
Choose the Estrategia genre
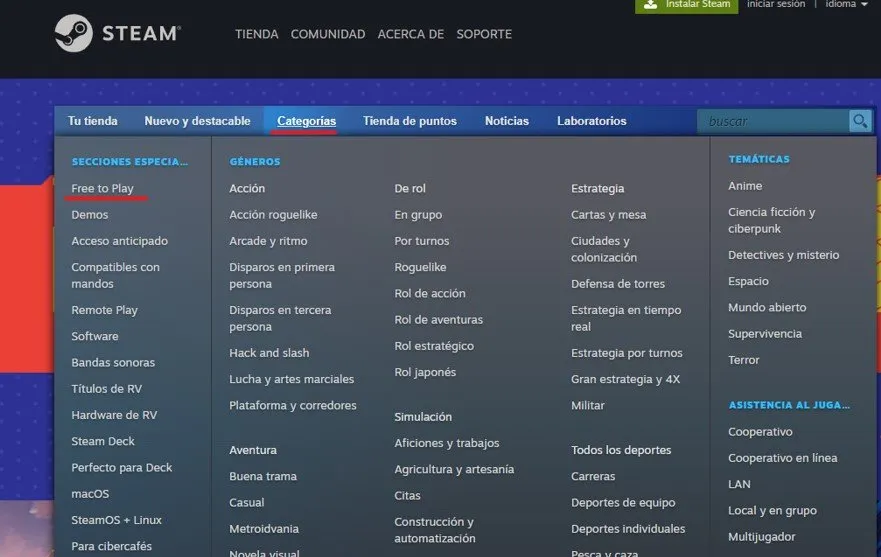click(598, 188)
